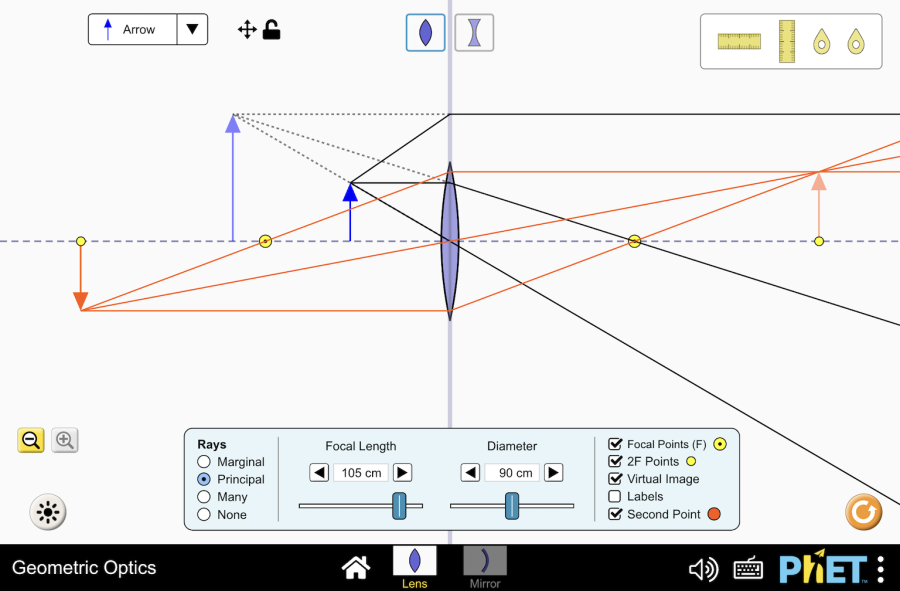Toggle the light brightness button
This screenshot has width=900, height=591.
(47, 512)
